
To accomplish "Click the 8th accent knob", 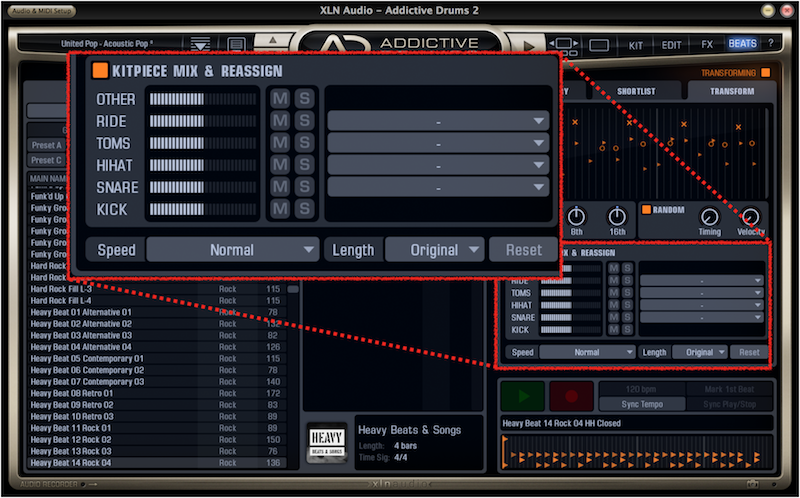I will click(576, 217).
